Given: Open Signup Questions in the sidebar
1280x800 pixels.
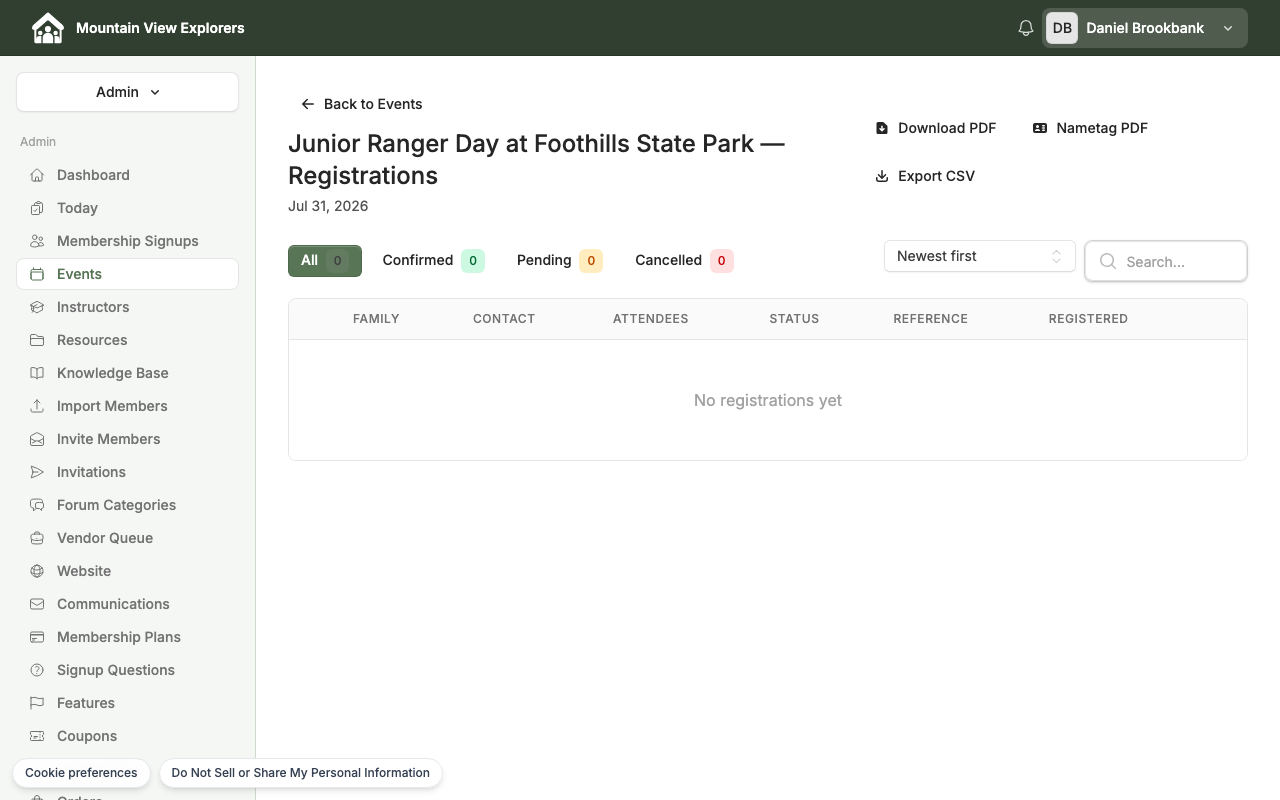Looking at the screenshot, I should coord(127,670).
